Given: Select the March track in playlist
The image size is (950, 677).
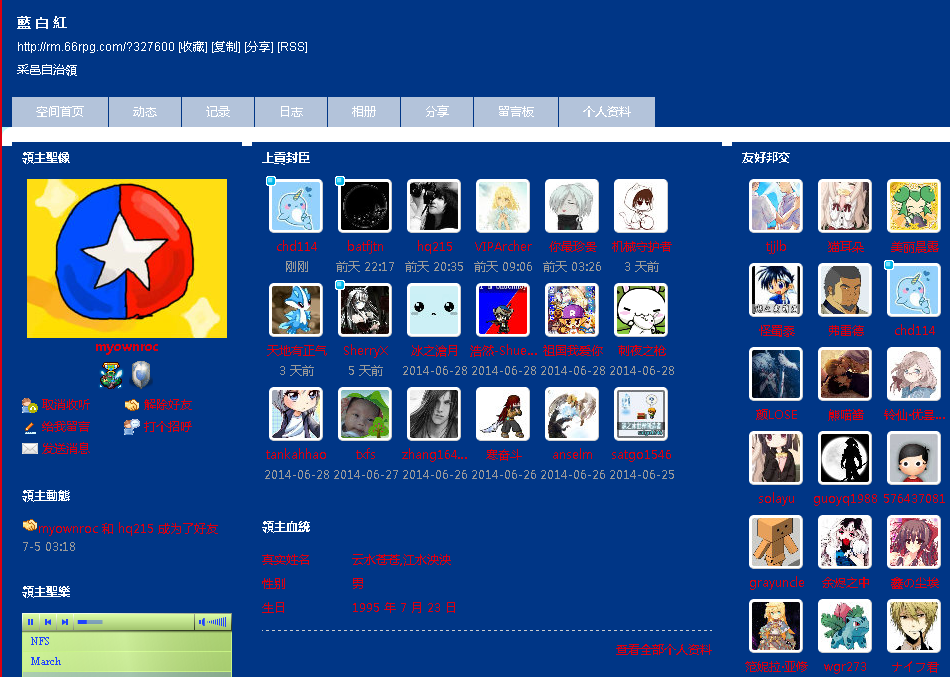Looking at the screenshot, I should pyautogui.click(x=127, y=661).
